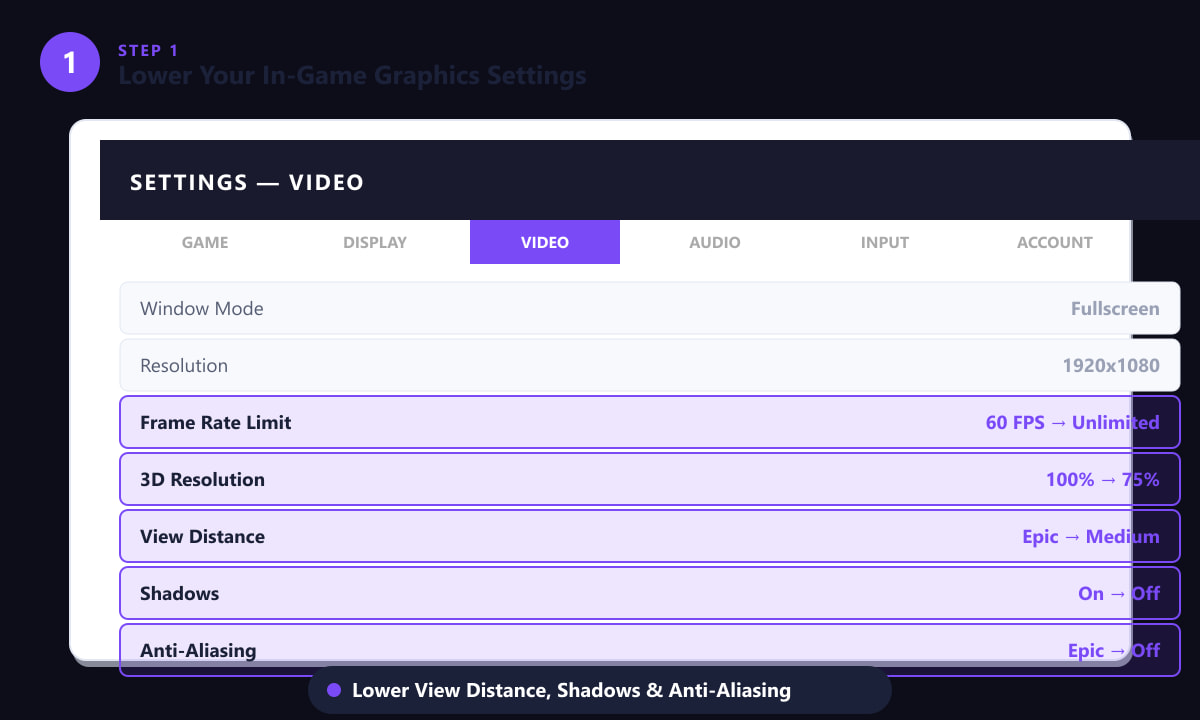Screen dimensions: 1200x720
Task: Click the 'Epic → Off' Anti-Aliasing value
Action: [1114, 650]
